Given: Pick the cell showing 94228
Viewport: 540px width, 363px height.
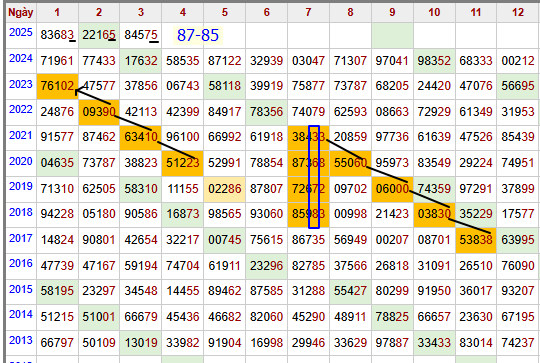Looking at the screenshot, I should click(58, 214).
